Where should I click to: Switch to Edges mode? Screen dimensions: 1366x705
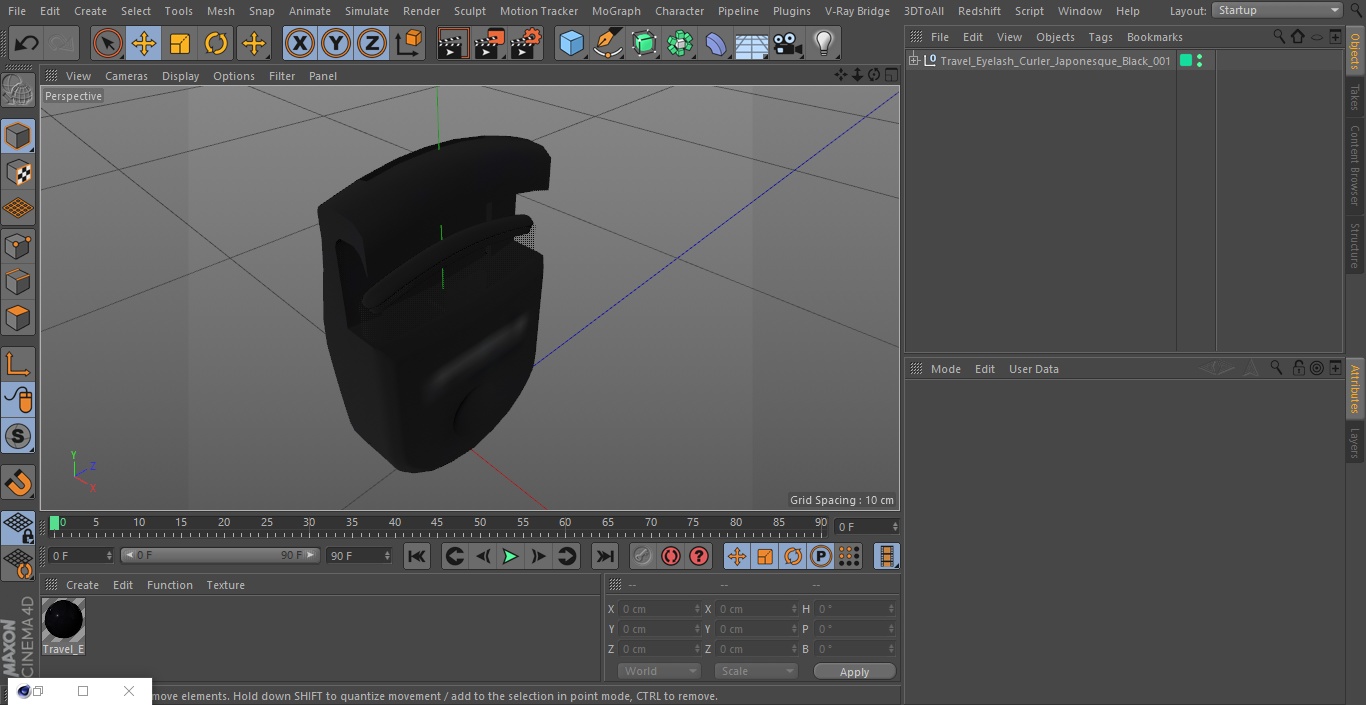18,282
